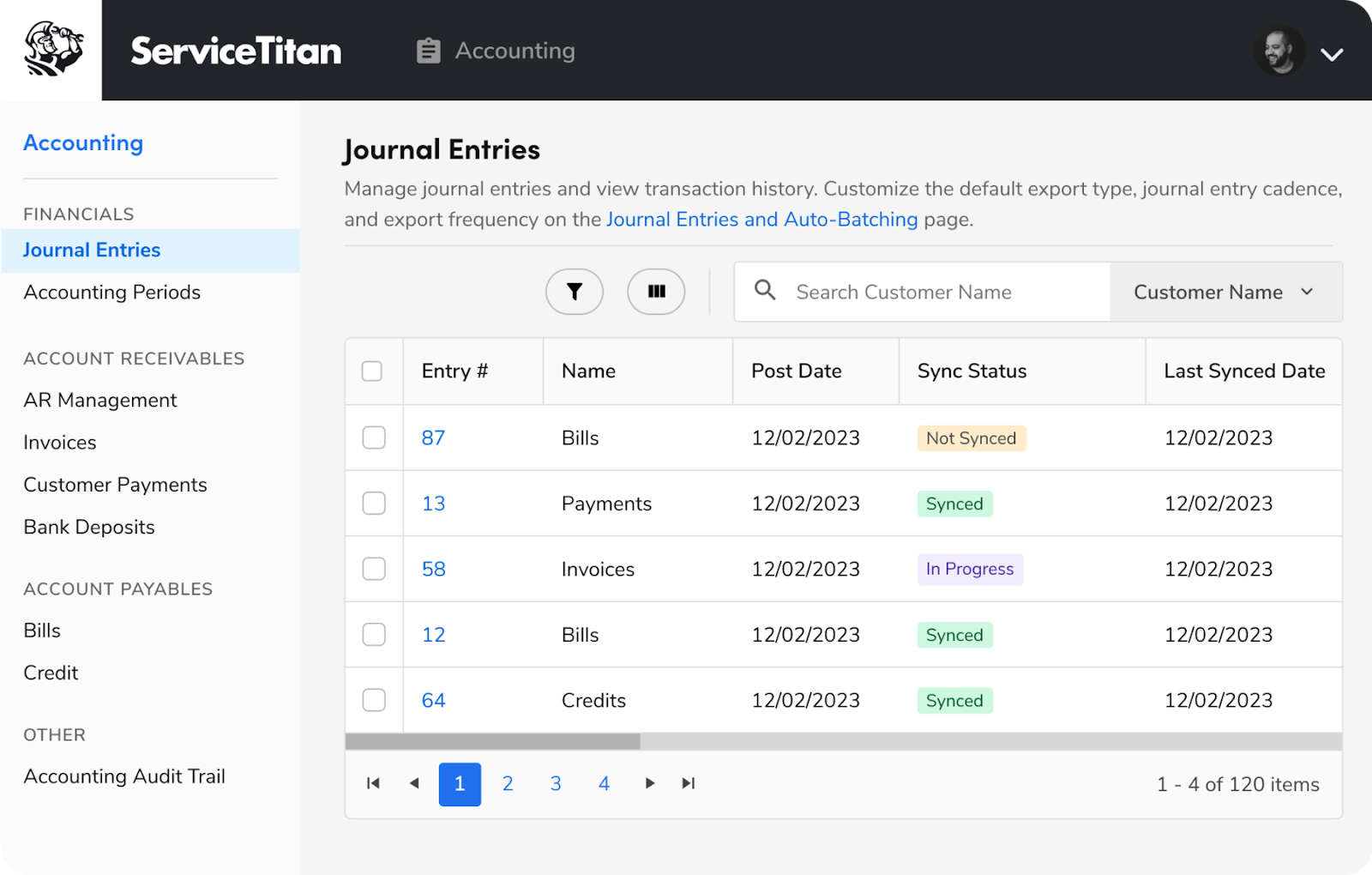Navigate to Invoices in sidebar
Image resolution: width=1372 pixels, height=875 pixels.
point(60,443)
